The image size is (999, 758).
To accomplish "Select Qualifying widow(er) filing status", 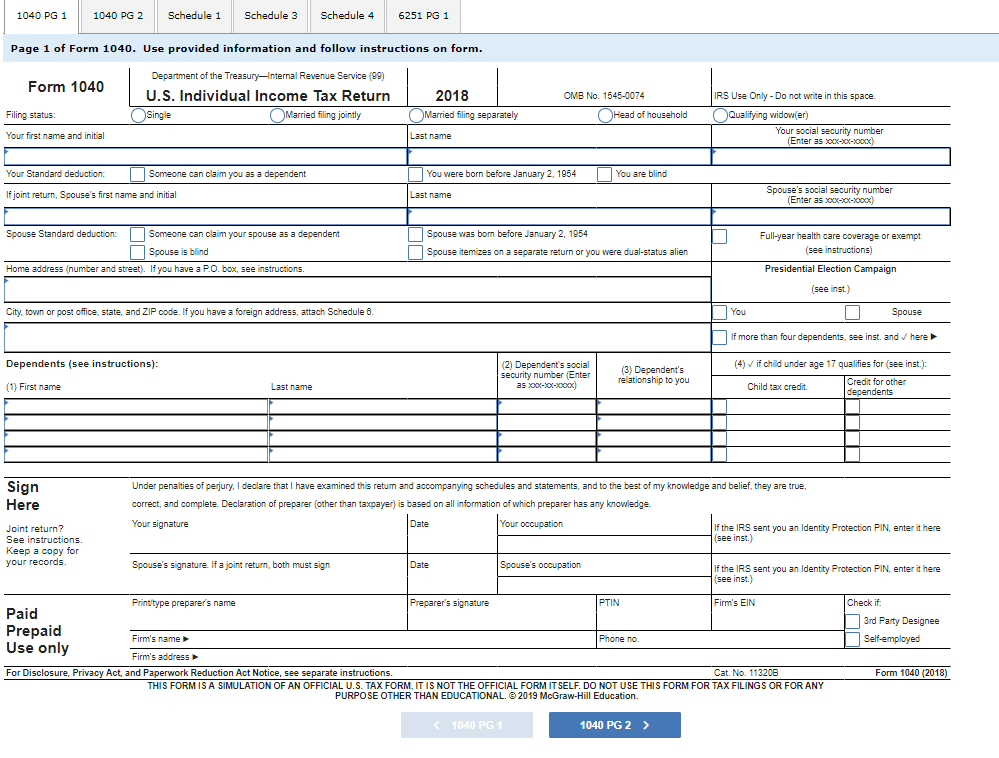I will click(x=720, y=115).
